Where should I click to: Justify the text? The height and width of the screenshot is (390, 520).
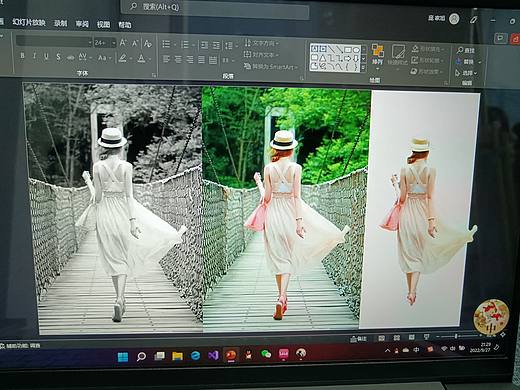coord(201,60)
